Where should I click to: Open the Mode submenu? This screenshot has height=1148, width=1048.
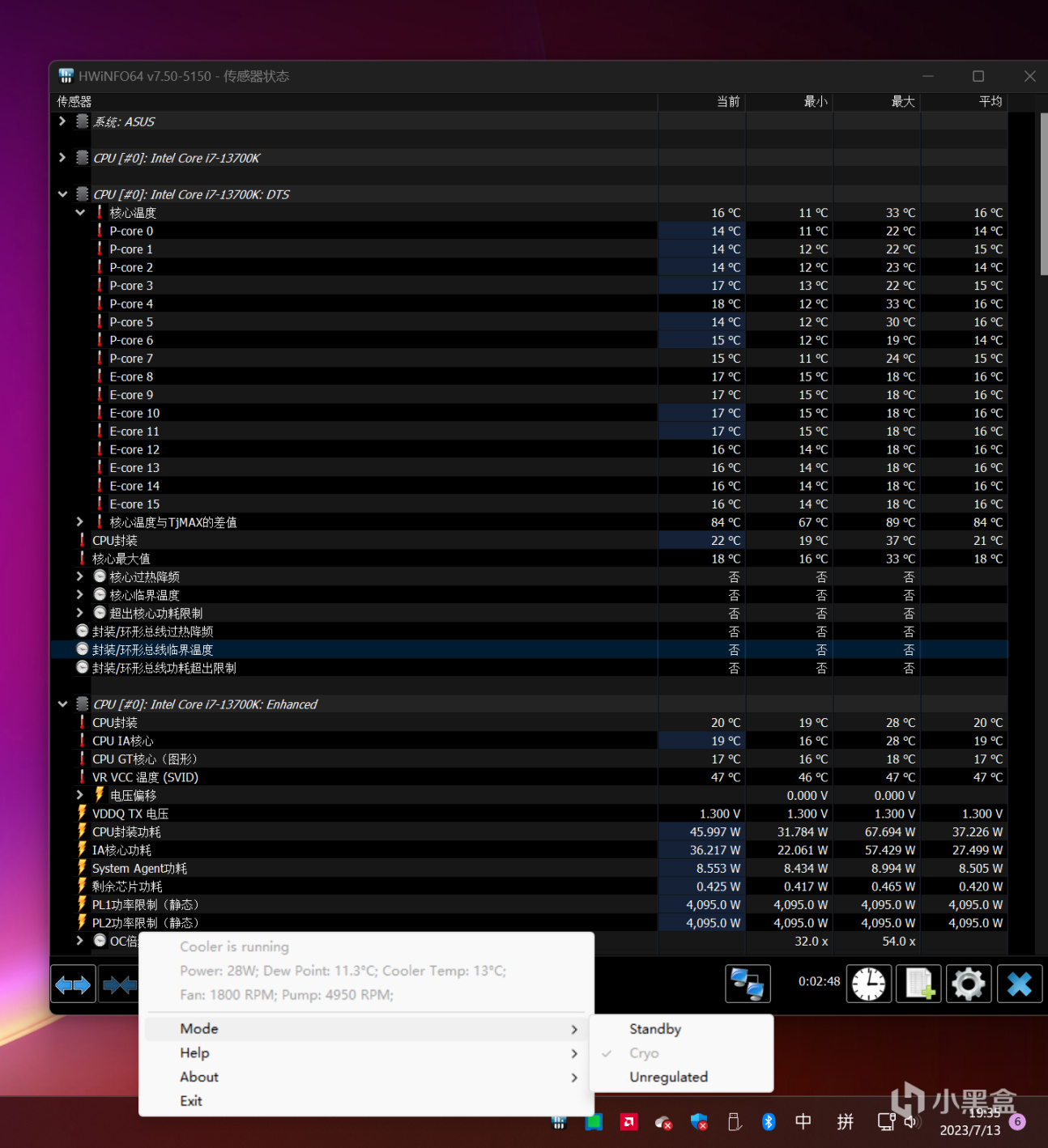coord(367,1029)
